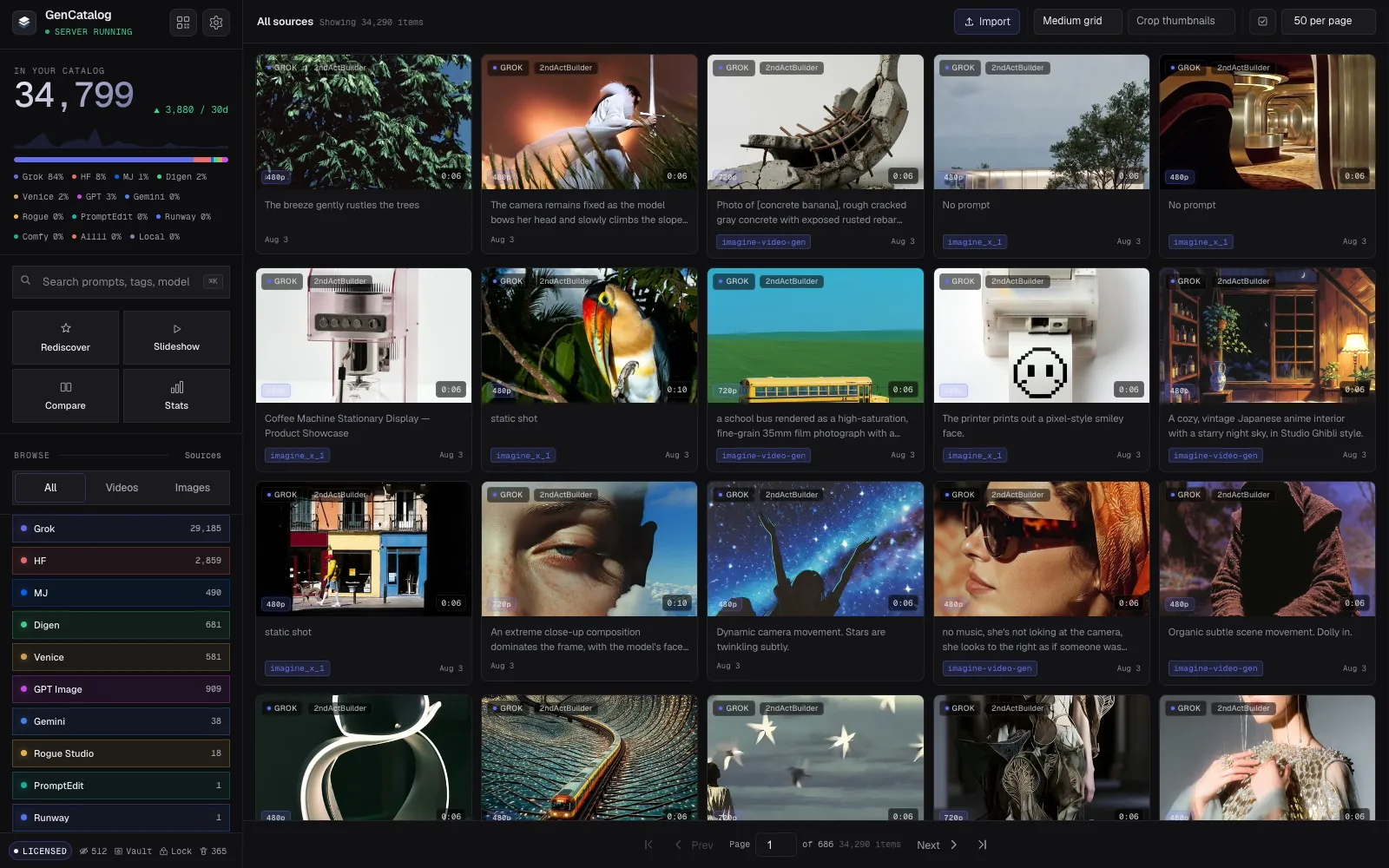Open the toucan bird thumbnail
Screen dimensions: 1389x868
[589, 335]
